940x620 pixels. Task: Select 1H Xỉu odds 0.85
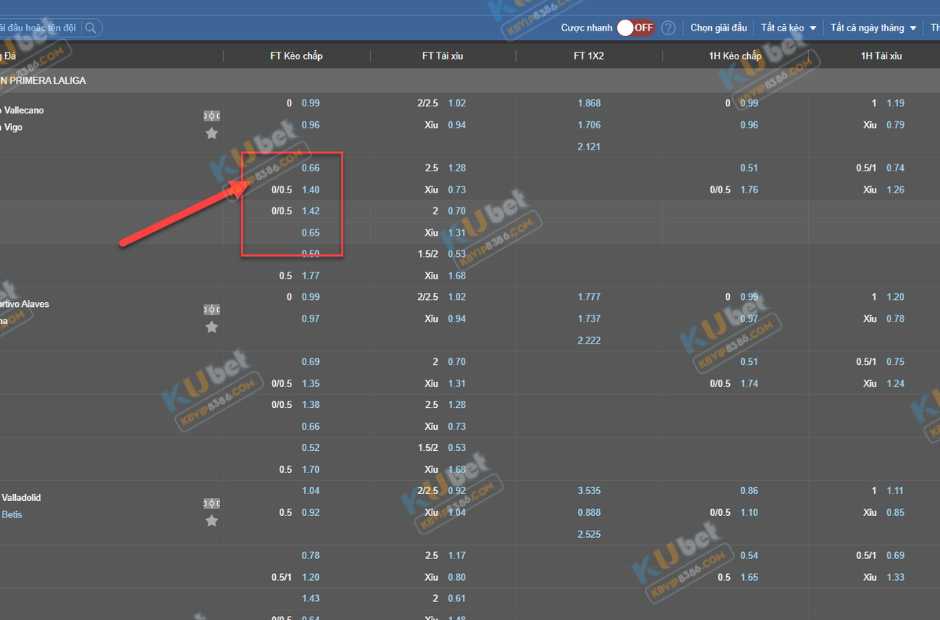pos(895,512)
